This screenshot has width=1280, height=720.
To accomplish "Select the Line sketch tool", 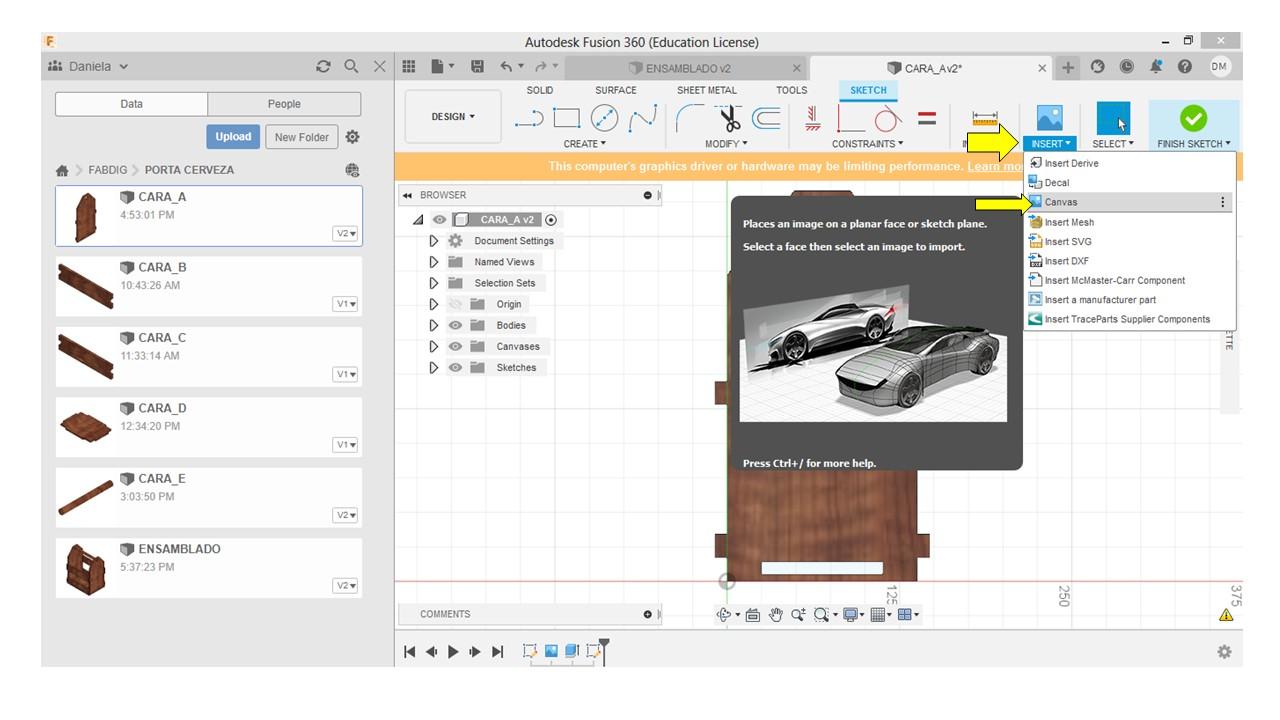I will tap(529, 119).
